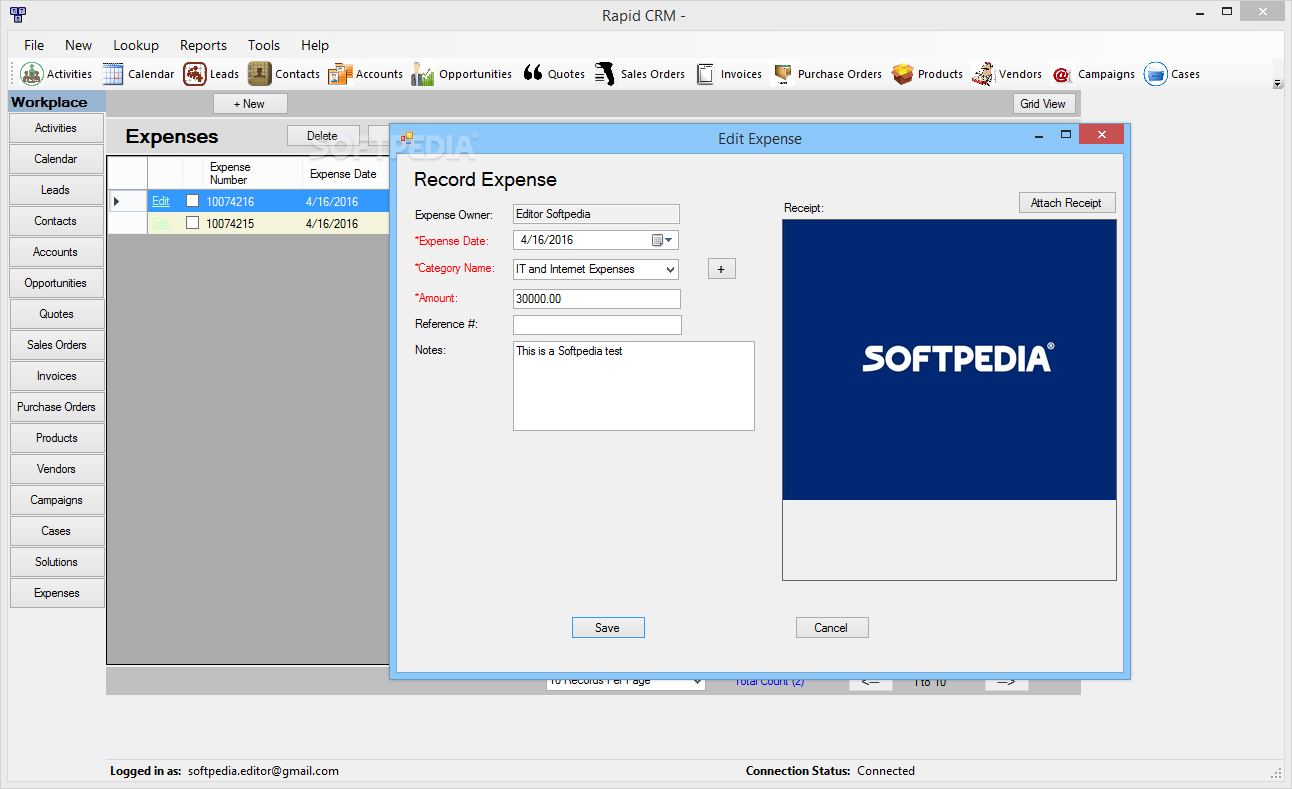Open Sales Orders from the top toolbar
The height and width of the screenshot is (789, 1292).
pyautogui.click(x=640, y=74)
